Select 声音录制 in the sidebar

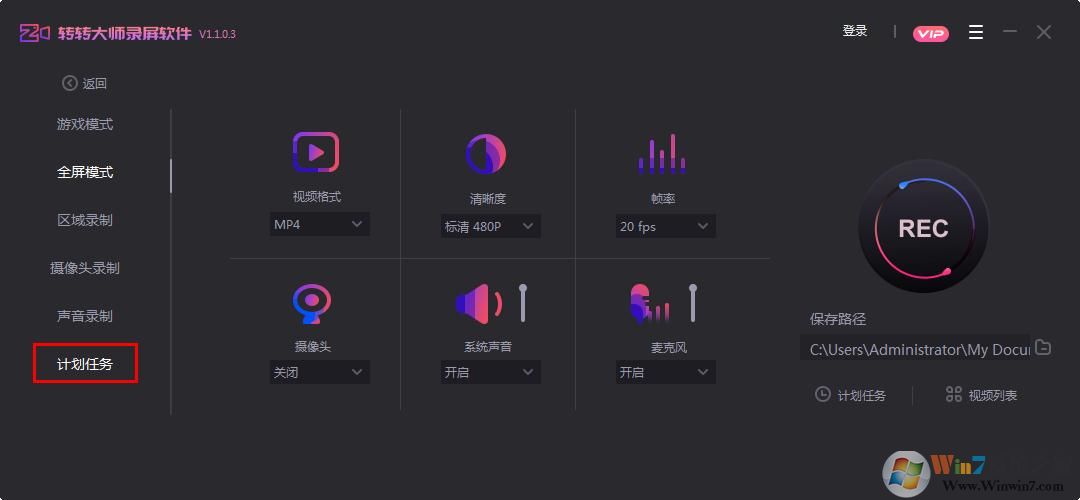click(x=85, y=316)
